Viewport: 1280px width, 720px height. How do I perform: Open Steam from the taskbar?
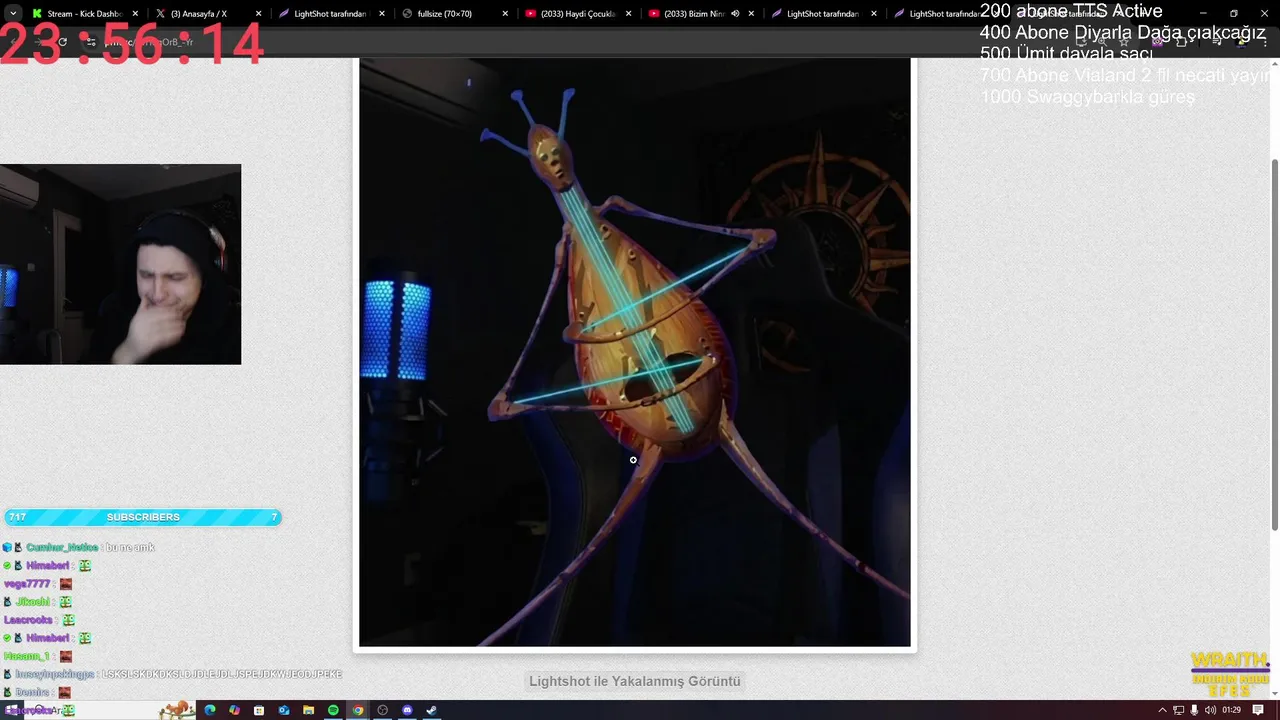click(x=432, y=710)
